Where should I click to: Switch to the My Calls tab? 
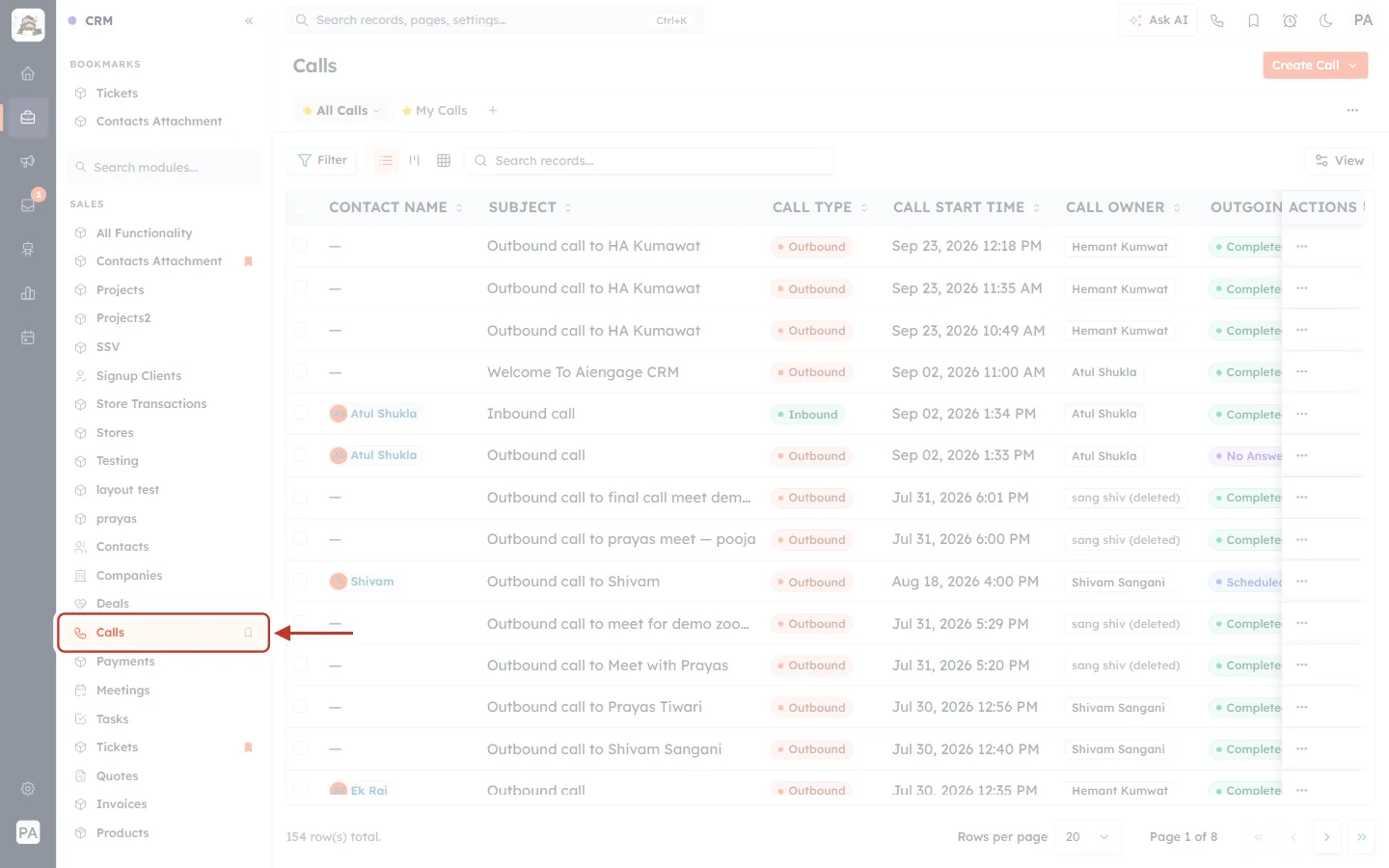point(435,111)
